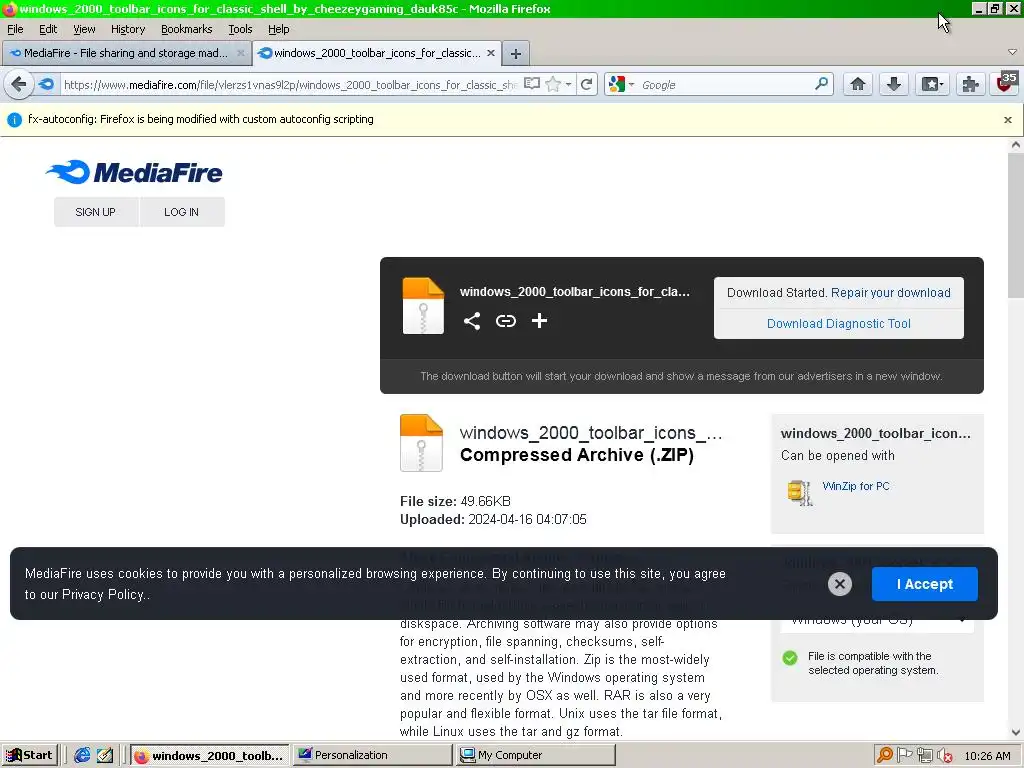Click the flag tray icon

click(904, 756)
